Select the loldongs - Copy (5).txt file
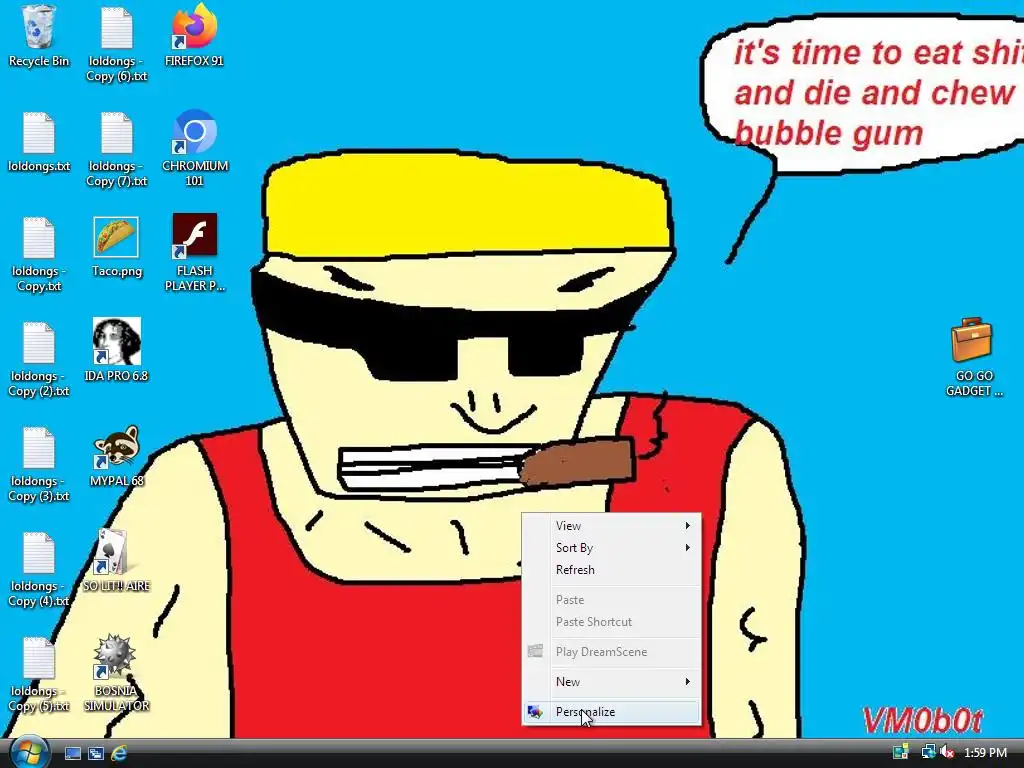This screenshot has width=1024, height=768. coord(39,675)
